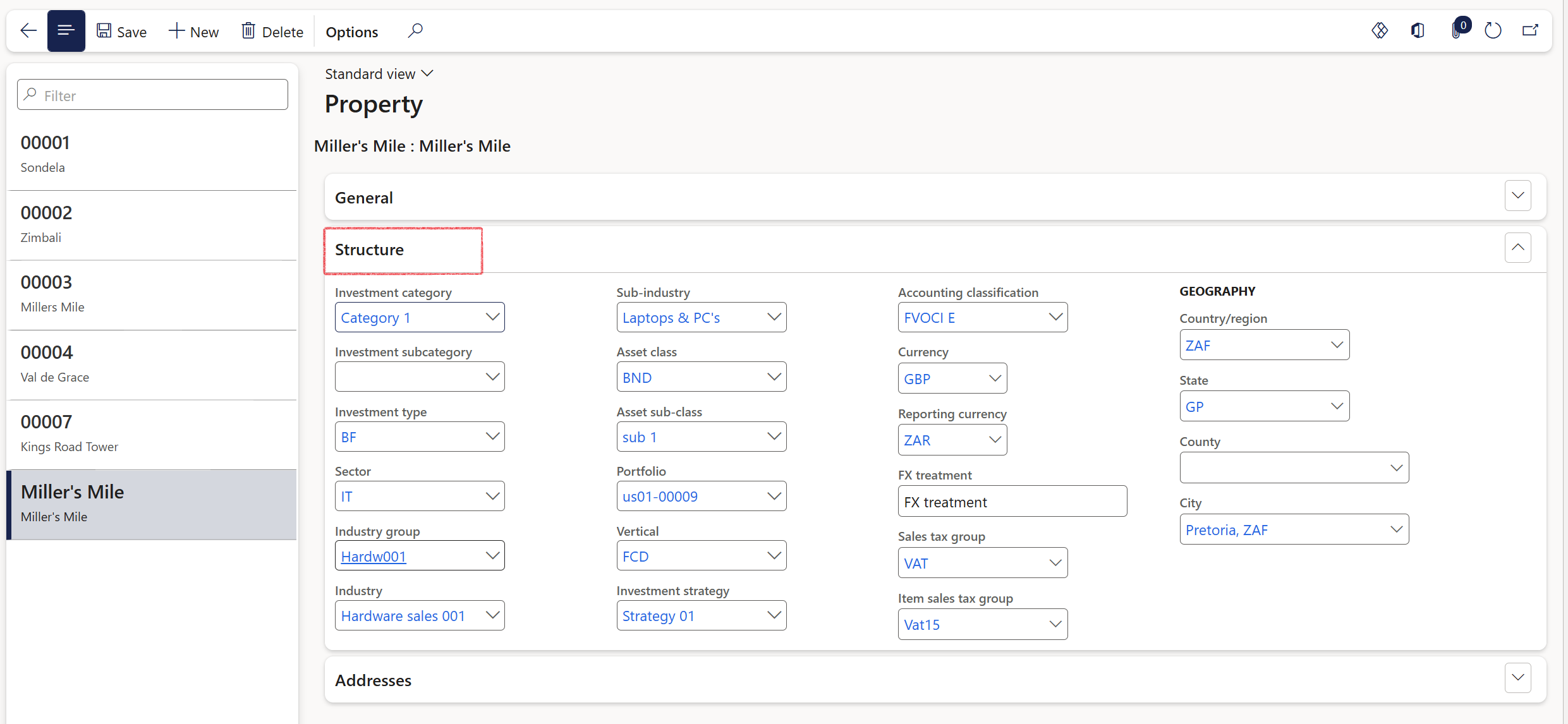
Task: Click the search magnifier icon in toolbar
Action: [415, 30]
